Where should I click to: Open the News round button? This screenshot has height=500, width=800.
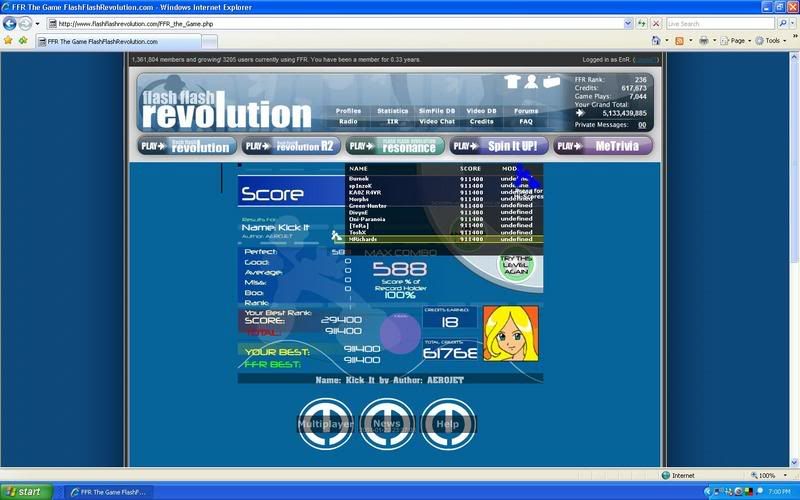(387, 423)
